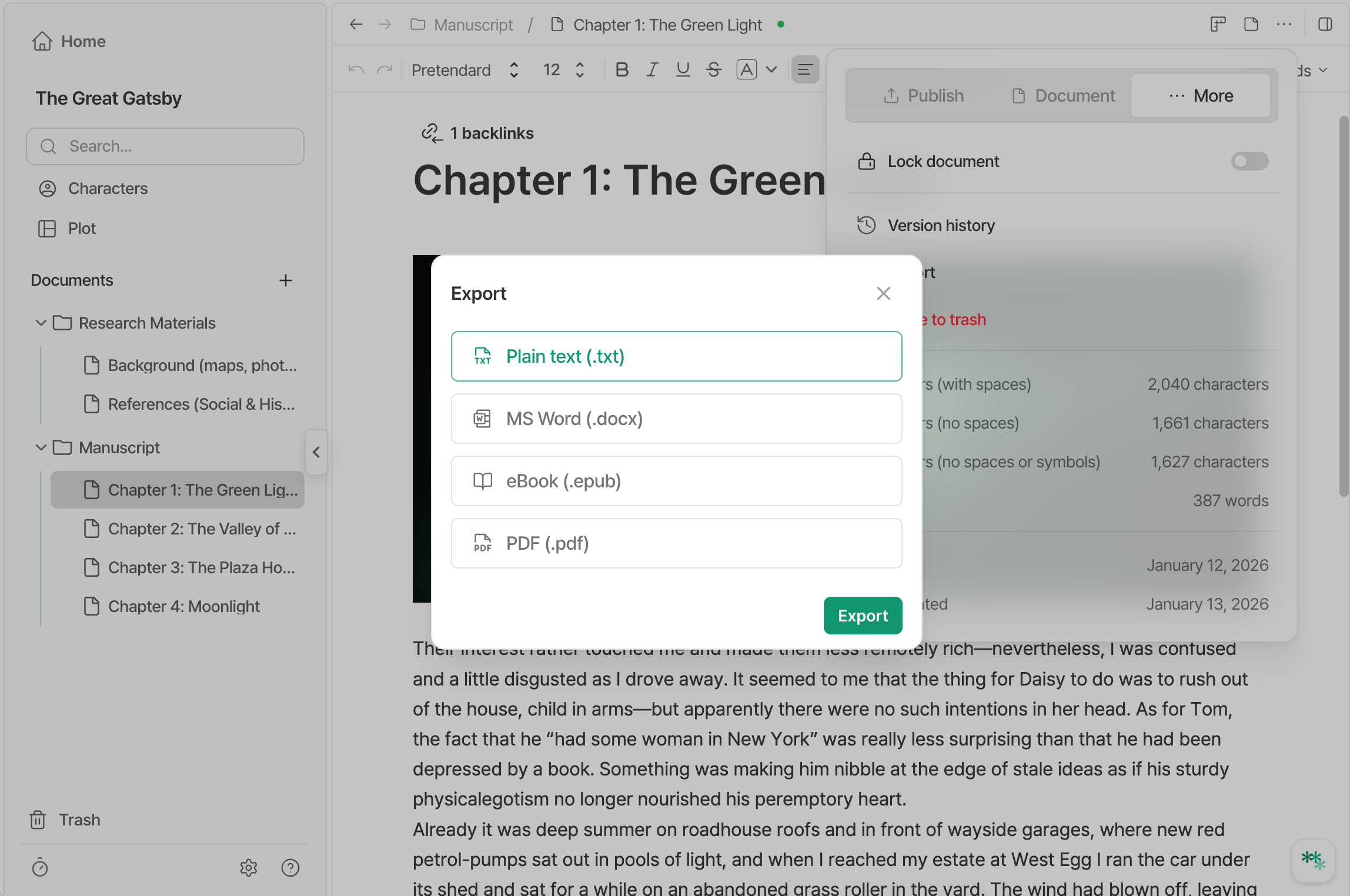Toggle the Lock document switch
The height and width of the screenshot is (896, 1350).
tap(1250, 161)
